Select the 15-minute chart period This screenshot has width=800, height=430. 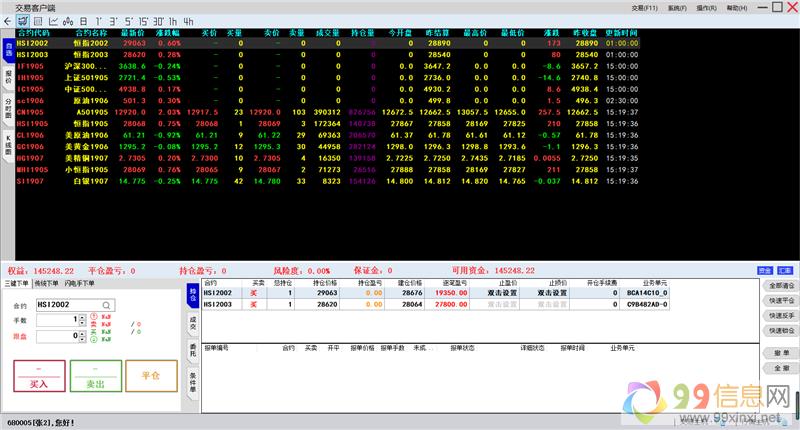[x=145, y=19]
